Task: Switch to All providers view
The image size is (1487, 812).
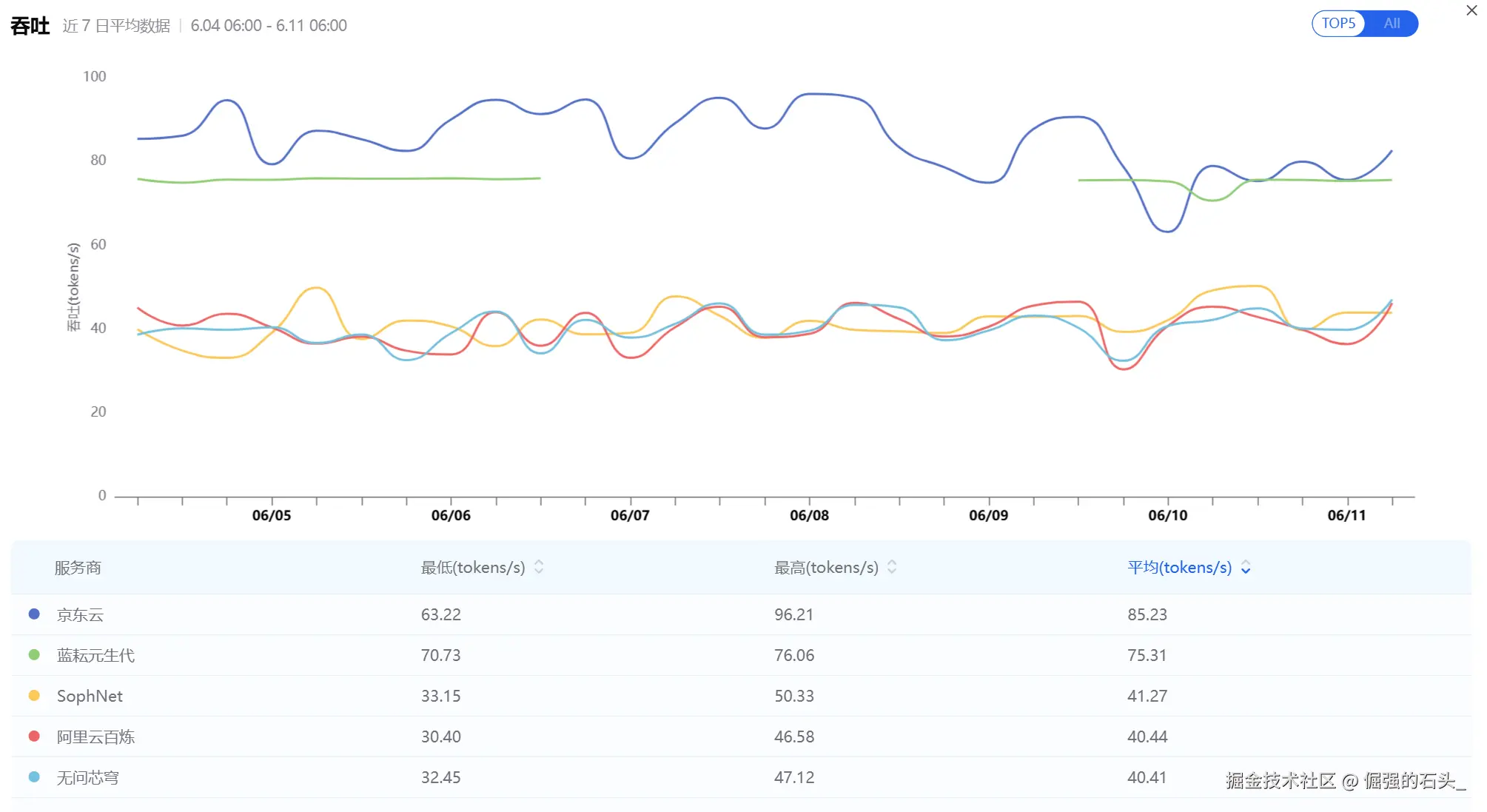Action: [x=1392, y=24]
